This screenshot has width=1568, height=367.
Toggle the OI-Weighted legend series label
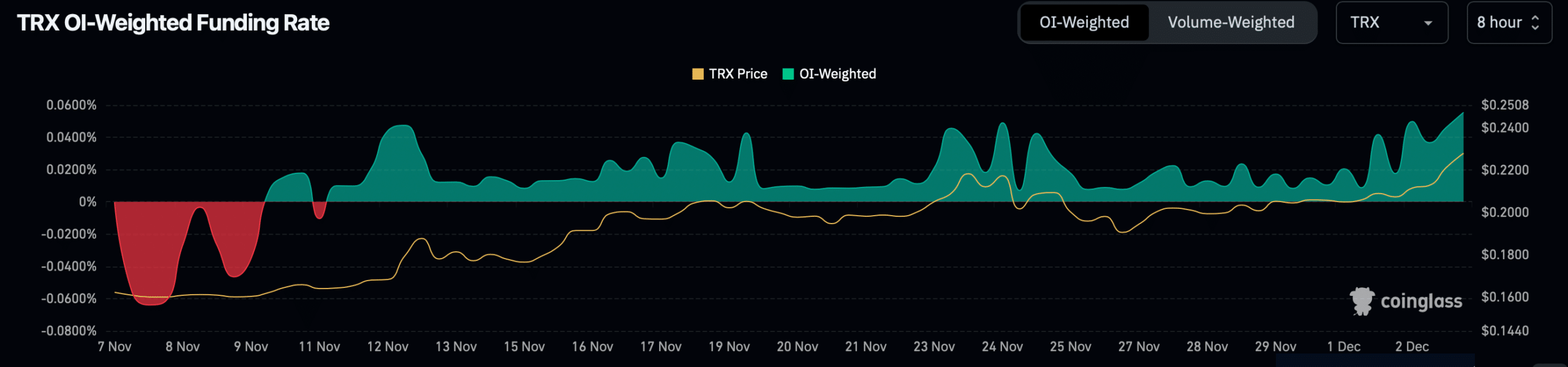pyautogui.click(x=837, y=74)
